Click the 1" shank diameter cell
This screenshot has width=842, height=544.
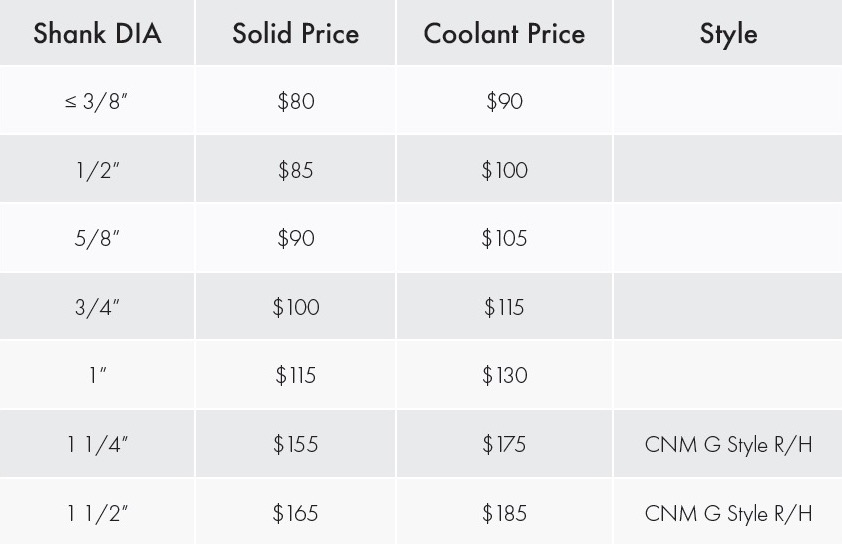pyautogui.click(x=98, y=375)
